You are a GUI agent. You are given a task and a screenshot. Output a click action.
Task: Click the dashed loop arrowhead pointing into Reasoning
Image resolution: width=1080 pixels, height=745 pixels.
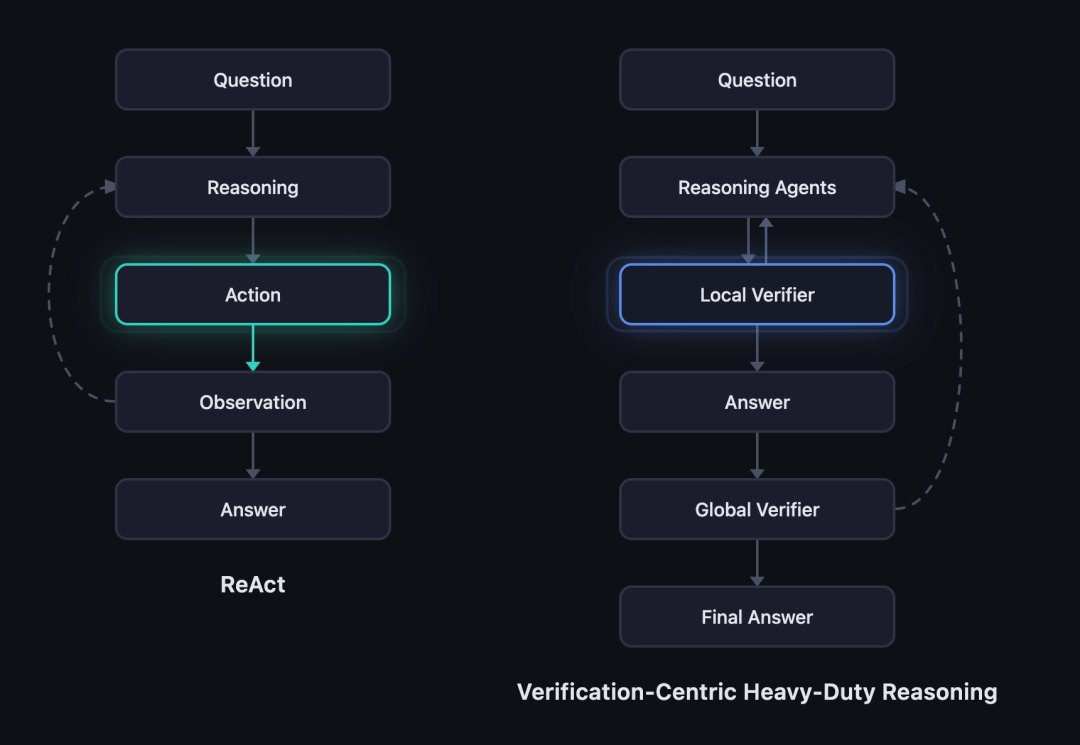pos(110,187)
